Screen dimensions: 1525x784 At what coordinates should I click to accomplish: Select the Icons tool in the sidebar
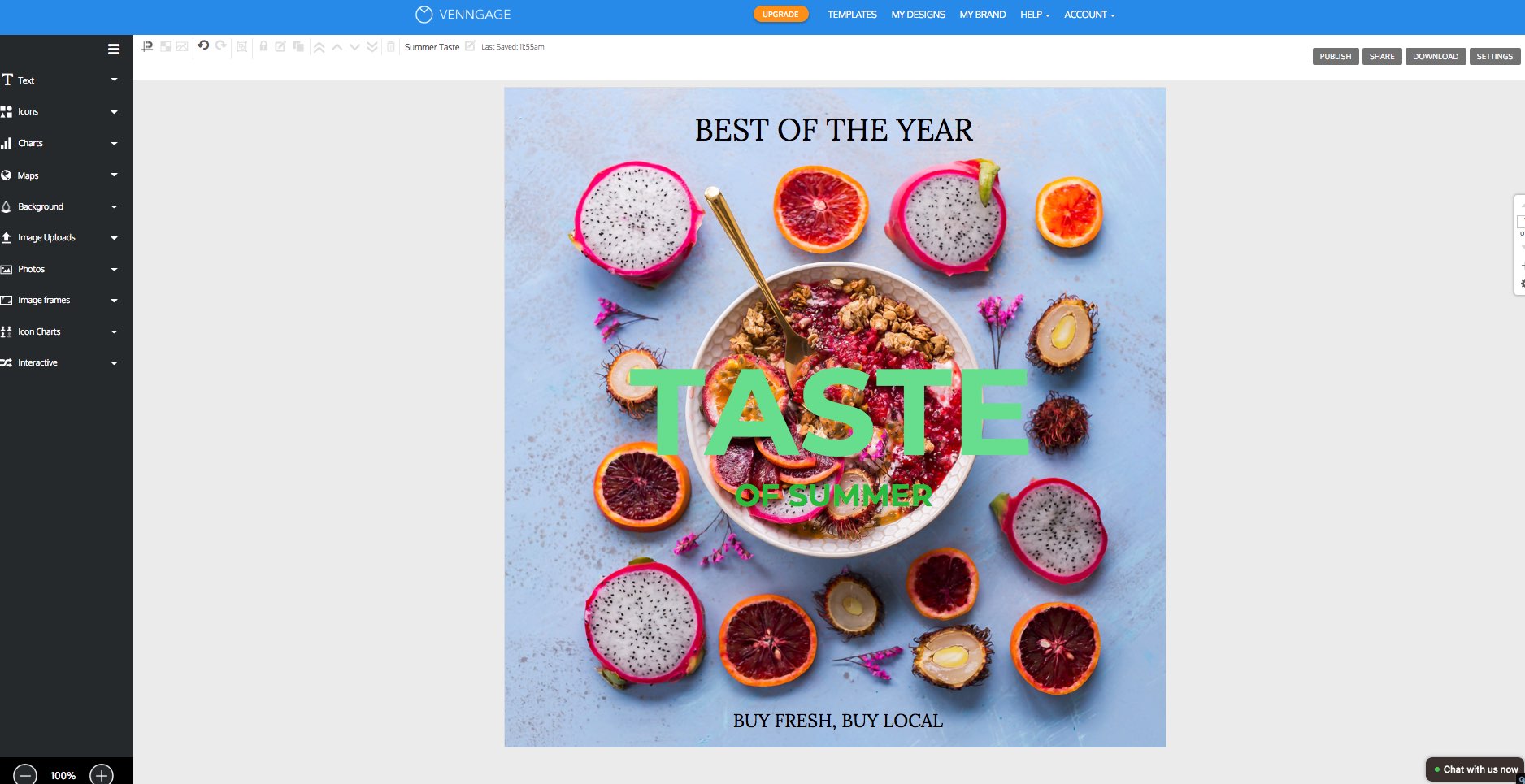pyautogui.click(x=27, y=111)
